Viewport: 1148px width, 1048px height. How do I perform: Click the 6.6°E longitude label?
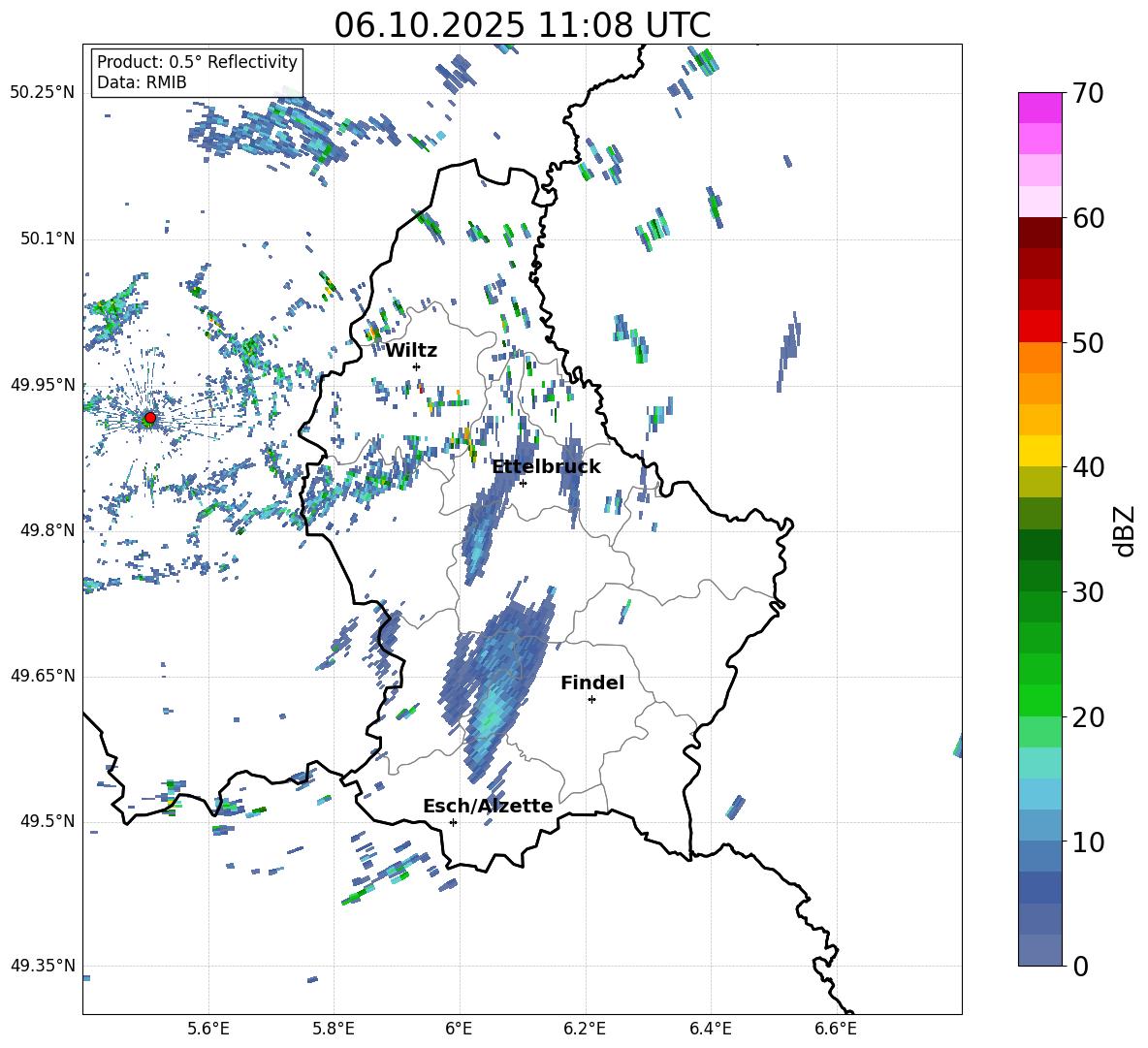(x=836, y=1029)
